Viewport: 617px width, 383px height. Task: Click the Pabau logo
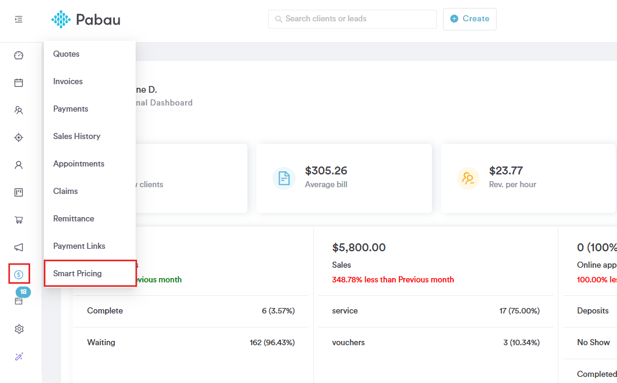86,19
